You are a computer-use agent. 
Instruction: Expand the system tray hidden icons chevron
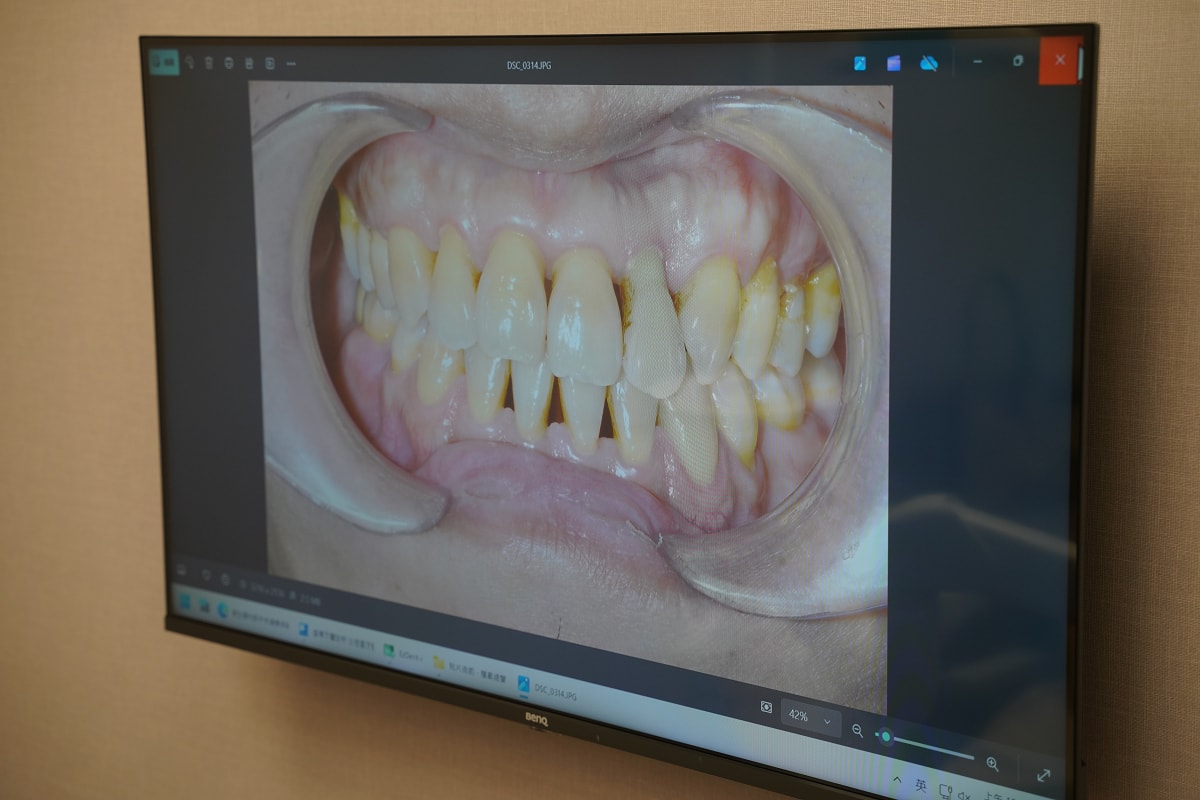(x=897, y=779)
